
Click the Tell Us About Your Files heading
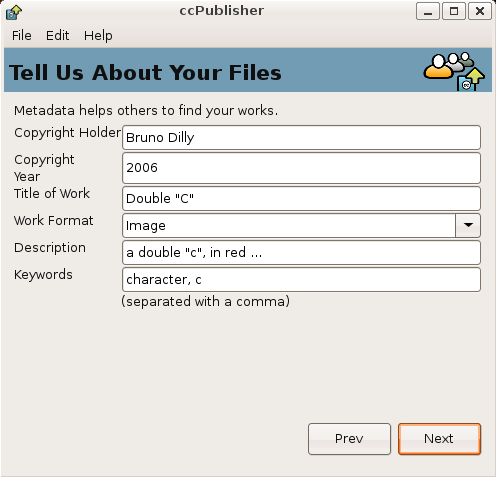click(x=145, y=72)
